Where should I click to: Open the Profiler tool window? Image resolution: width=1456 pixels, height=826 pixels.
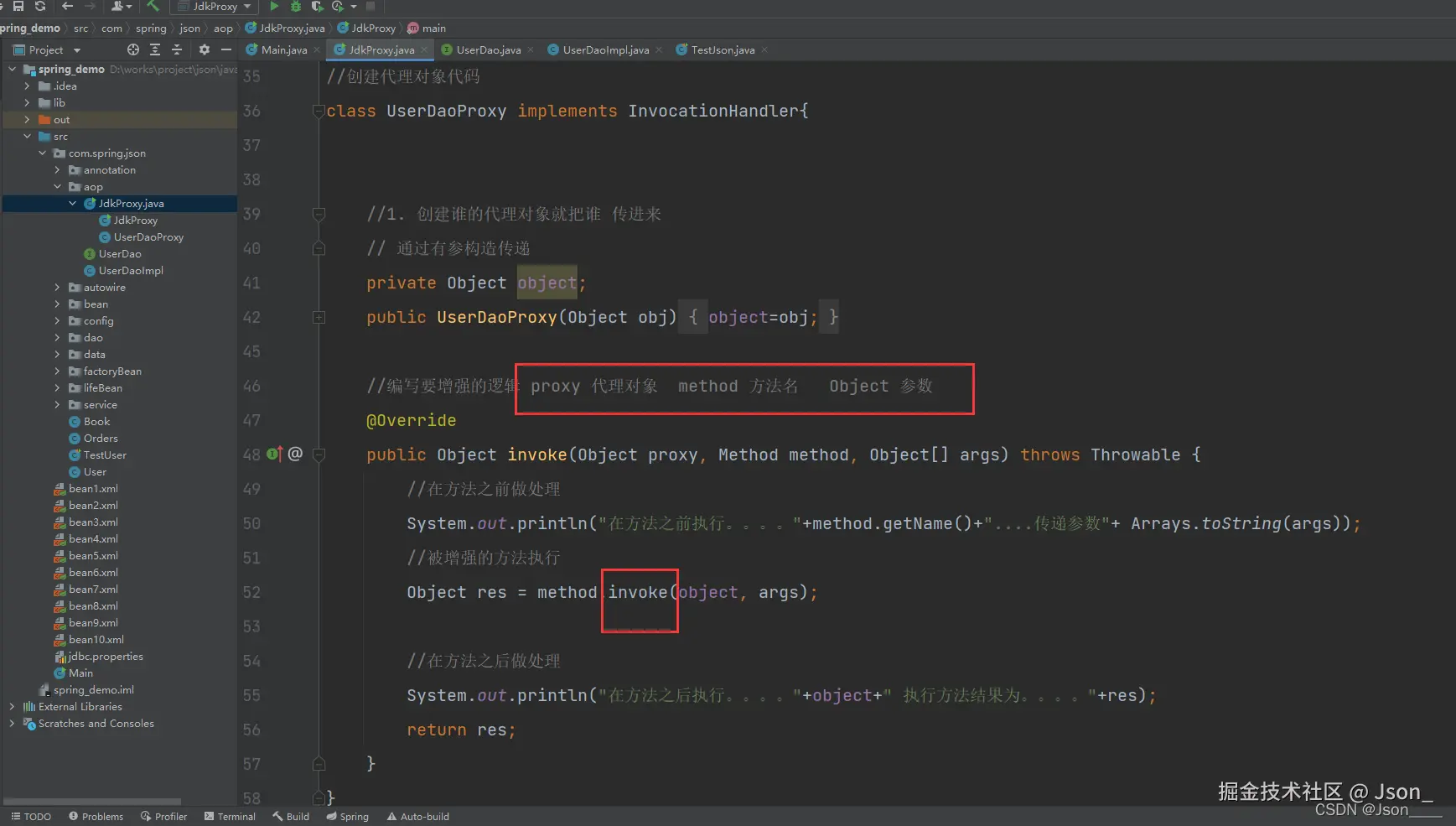pos(164,817)
